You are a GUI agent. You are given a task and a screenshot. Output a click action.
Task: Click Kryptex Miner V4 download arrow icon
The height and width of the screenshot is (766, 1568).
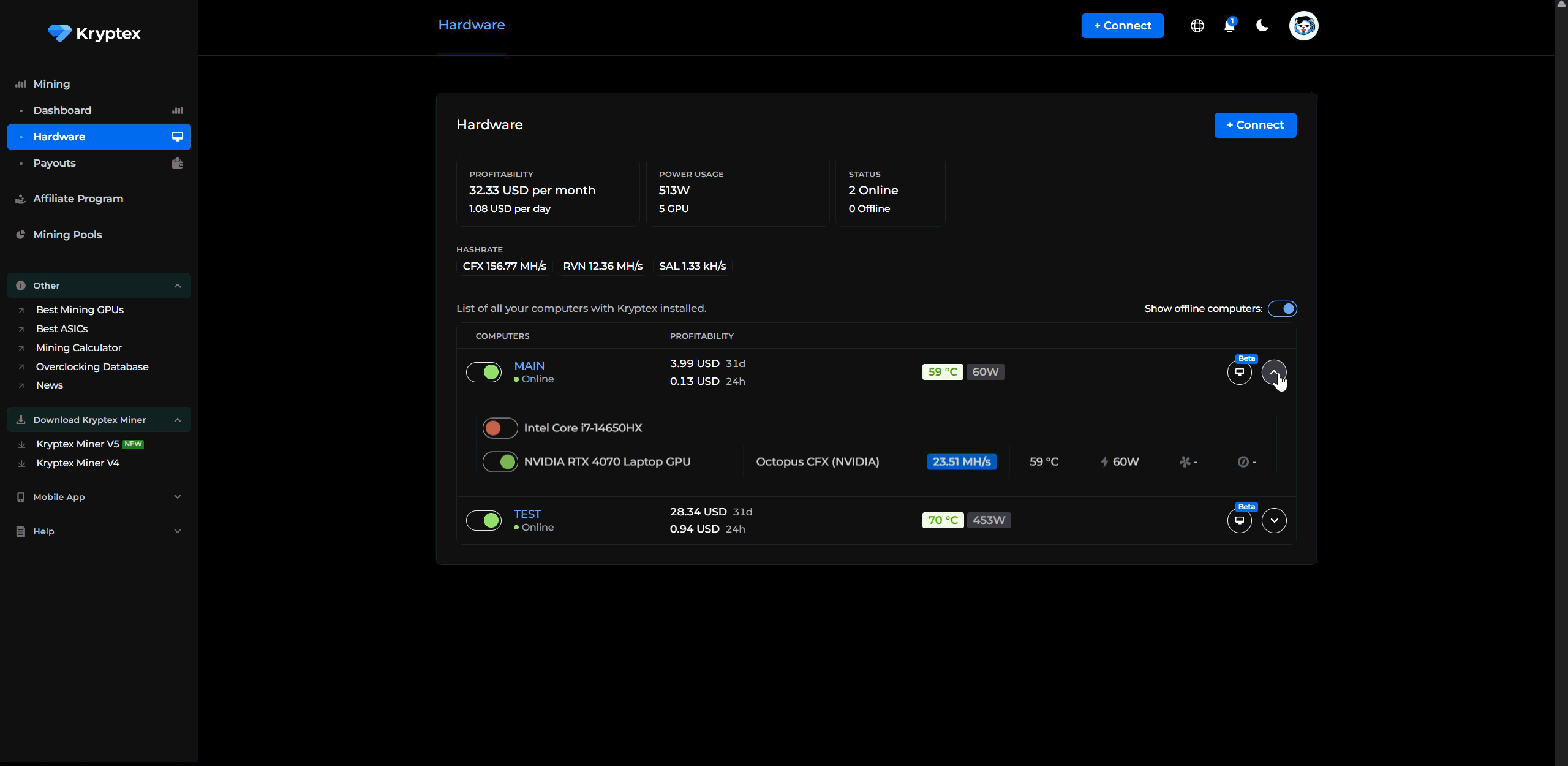[x=22, y=463]
